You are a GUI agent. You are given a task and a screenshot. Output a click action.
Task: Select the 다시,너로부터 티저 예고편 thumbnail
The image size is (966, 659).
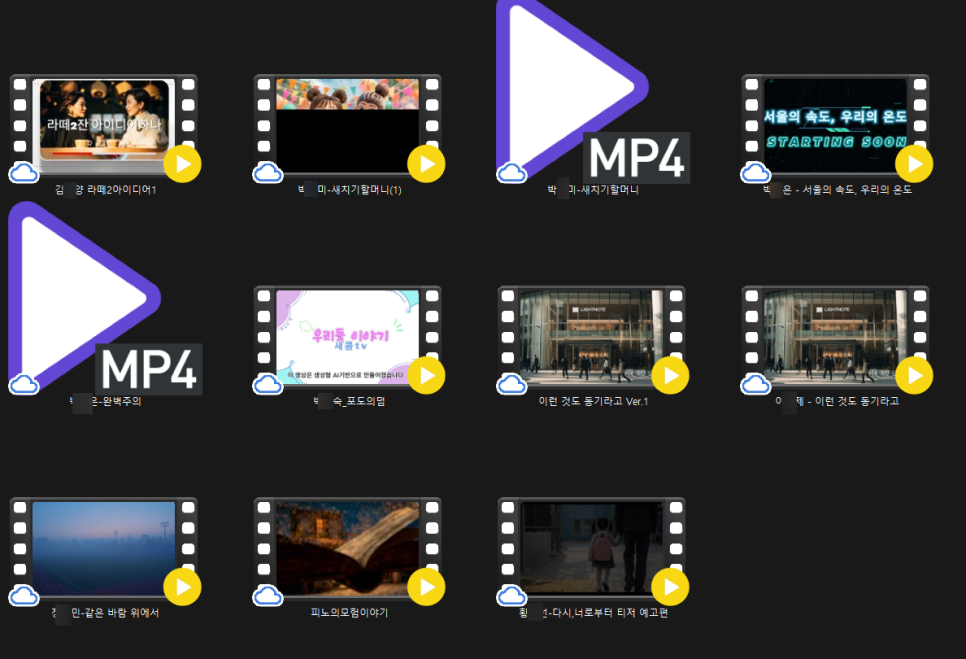tap(591, 548)
